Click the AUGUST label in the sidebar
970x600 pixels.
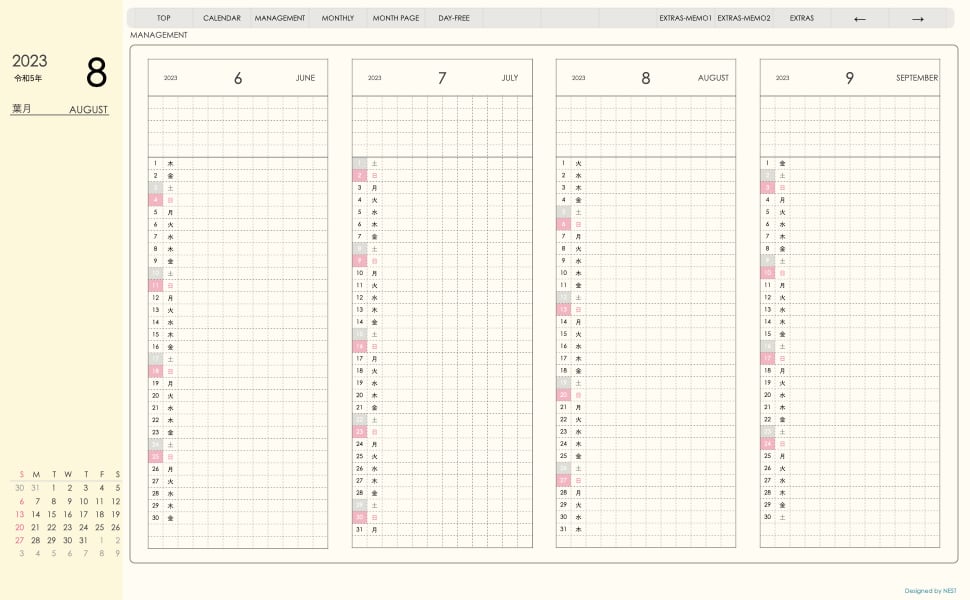(88, 109)
